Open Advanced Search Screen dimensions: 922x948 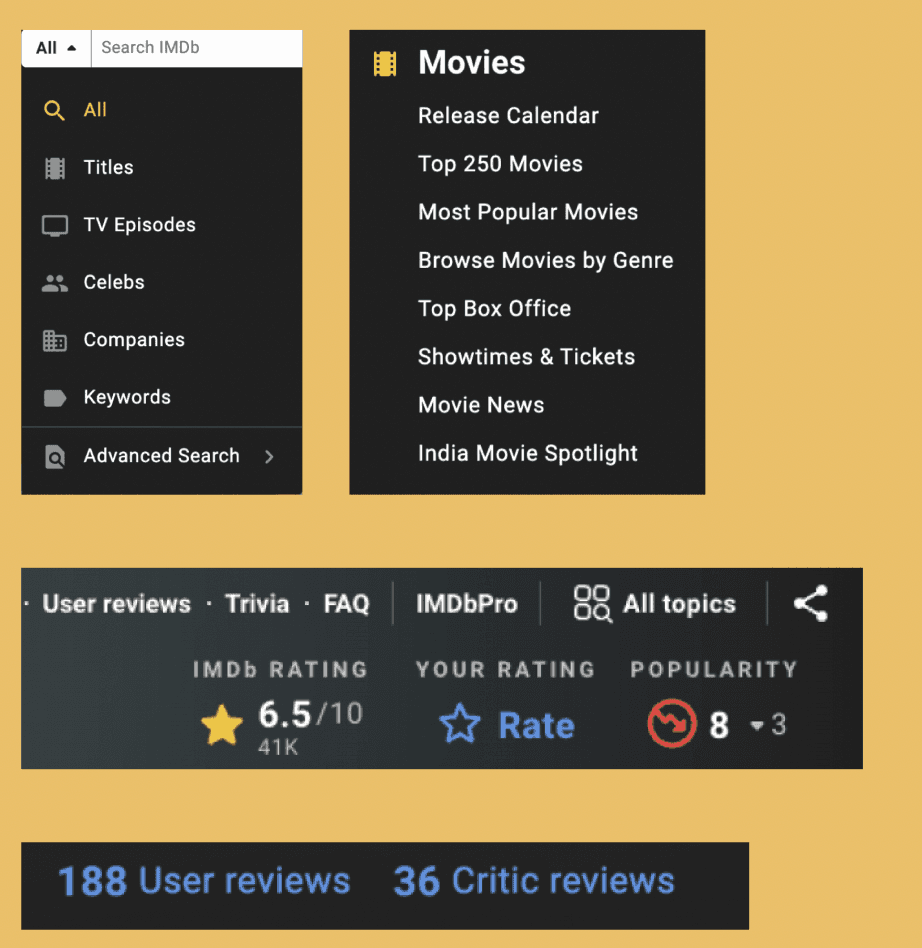161,456
